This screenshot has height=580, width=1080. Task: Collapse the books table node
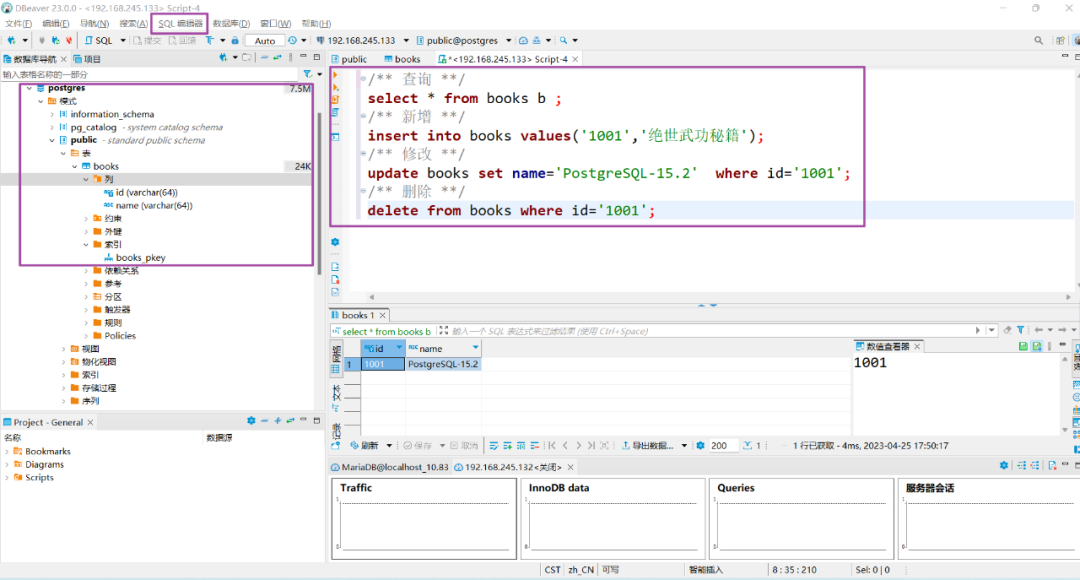(75, 167)
